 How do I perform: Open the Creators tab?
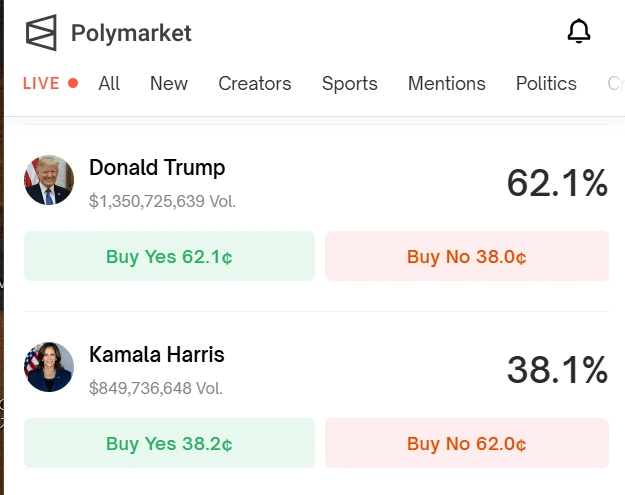click(x=255, y=84)
